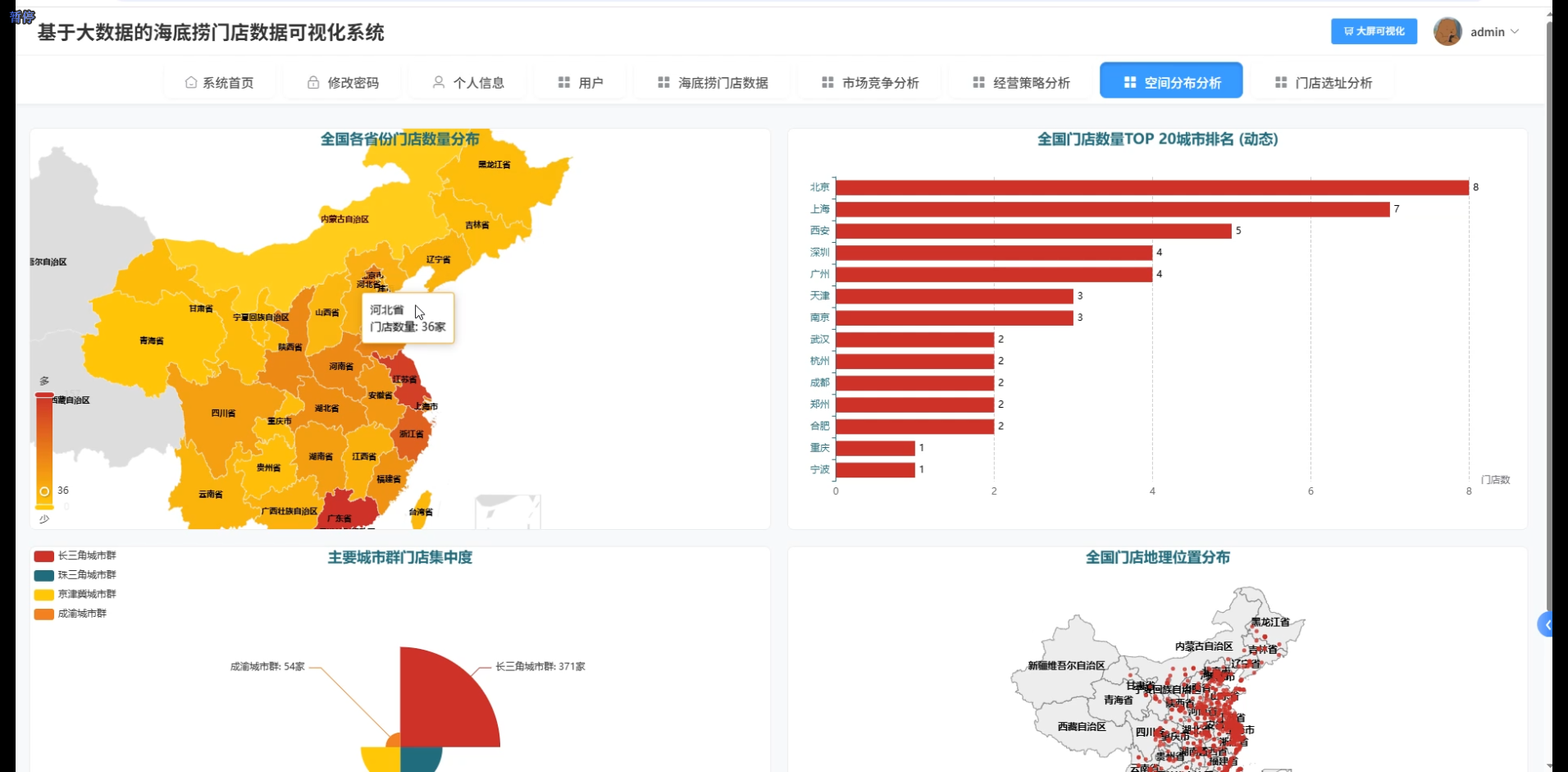The width and height of the screenshot is (1568, 772).
Task: Open the 系统首页 menu item
Action: pos(219,82)
